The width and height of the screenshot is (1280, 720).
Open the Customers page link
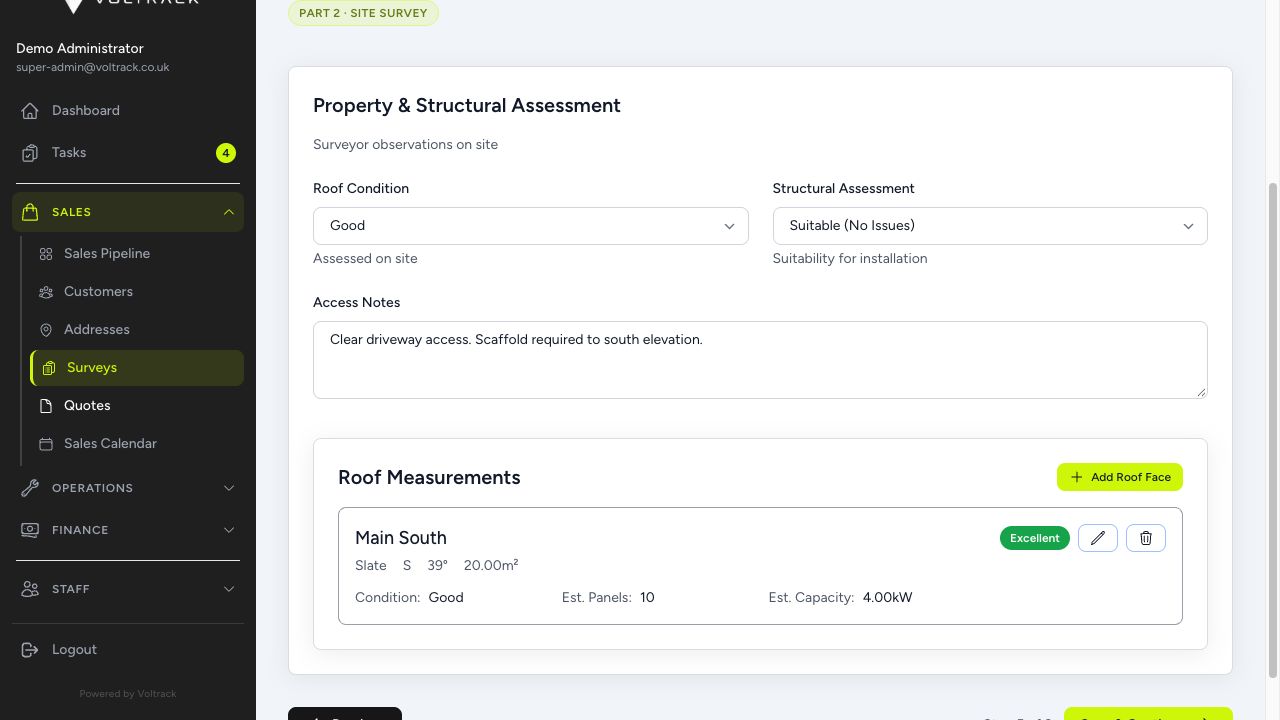pyautogui.click(x=137, y=292)
